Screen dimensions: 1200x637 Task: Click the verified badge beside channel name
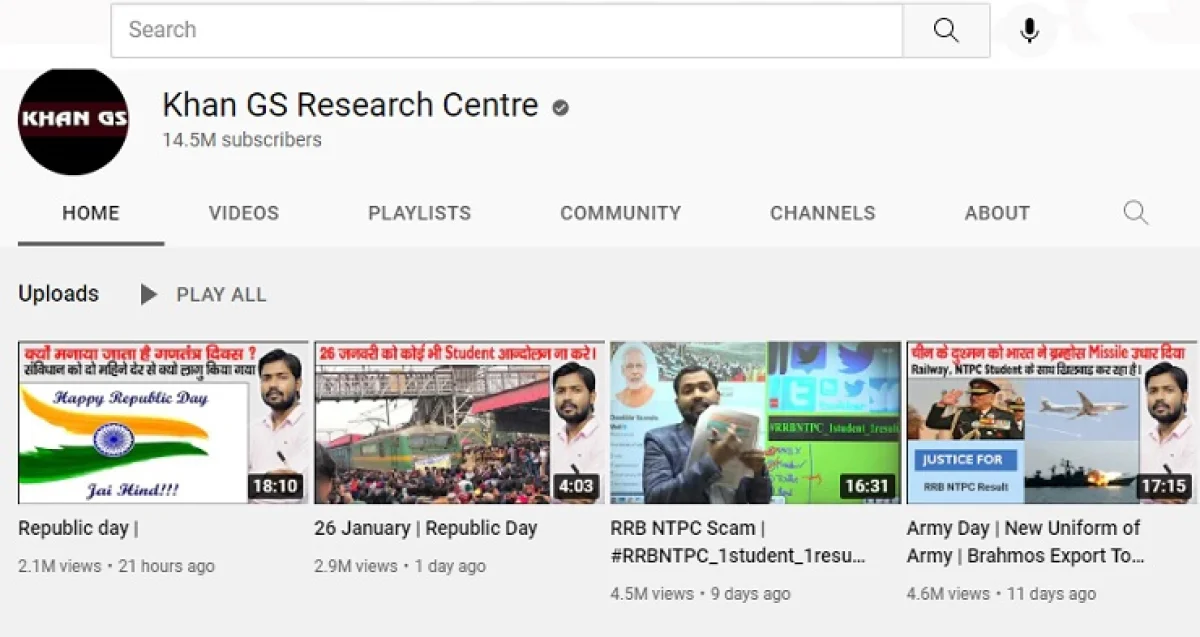(x=560, y=107)
